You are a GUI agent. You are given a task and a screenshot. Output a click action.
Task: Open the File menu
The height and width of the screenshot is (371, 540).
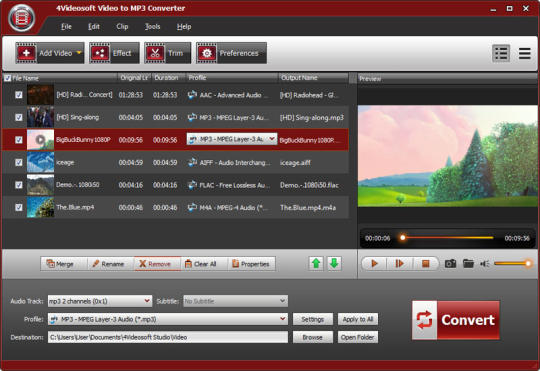66,27
